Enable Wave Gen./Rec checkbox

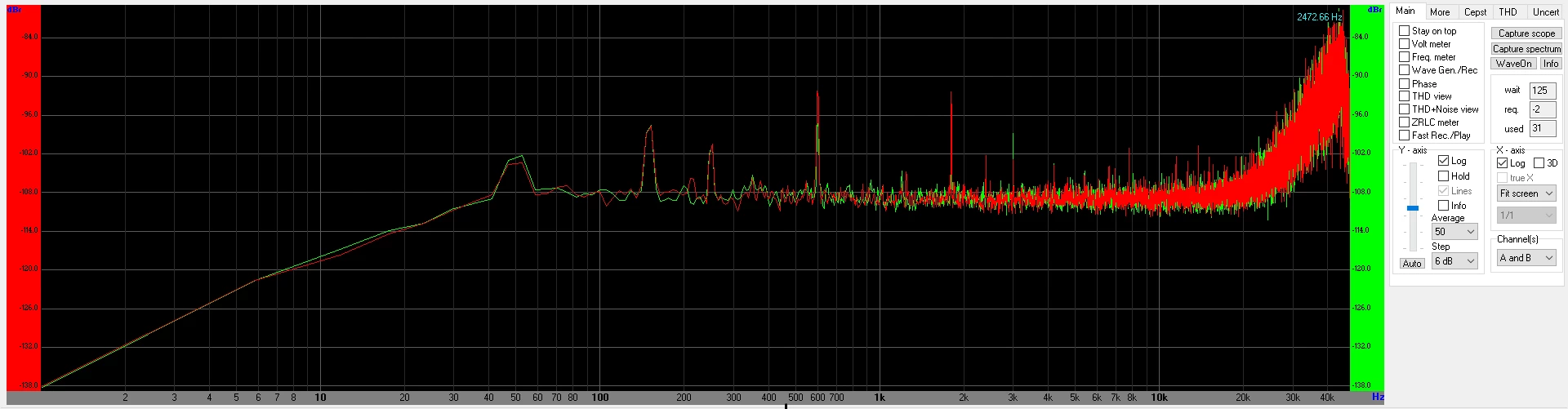[x=1405, y=70]
